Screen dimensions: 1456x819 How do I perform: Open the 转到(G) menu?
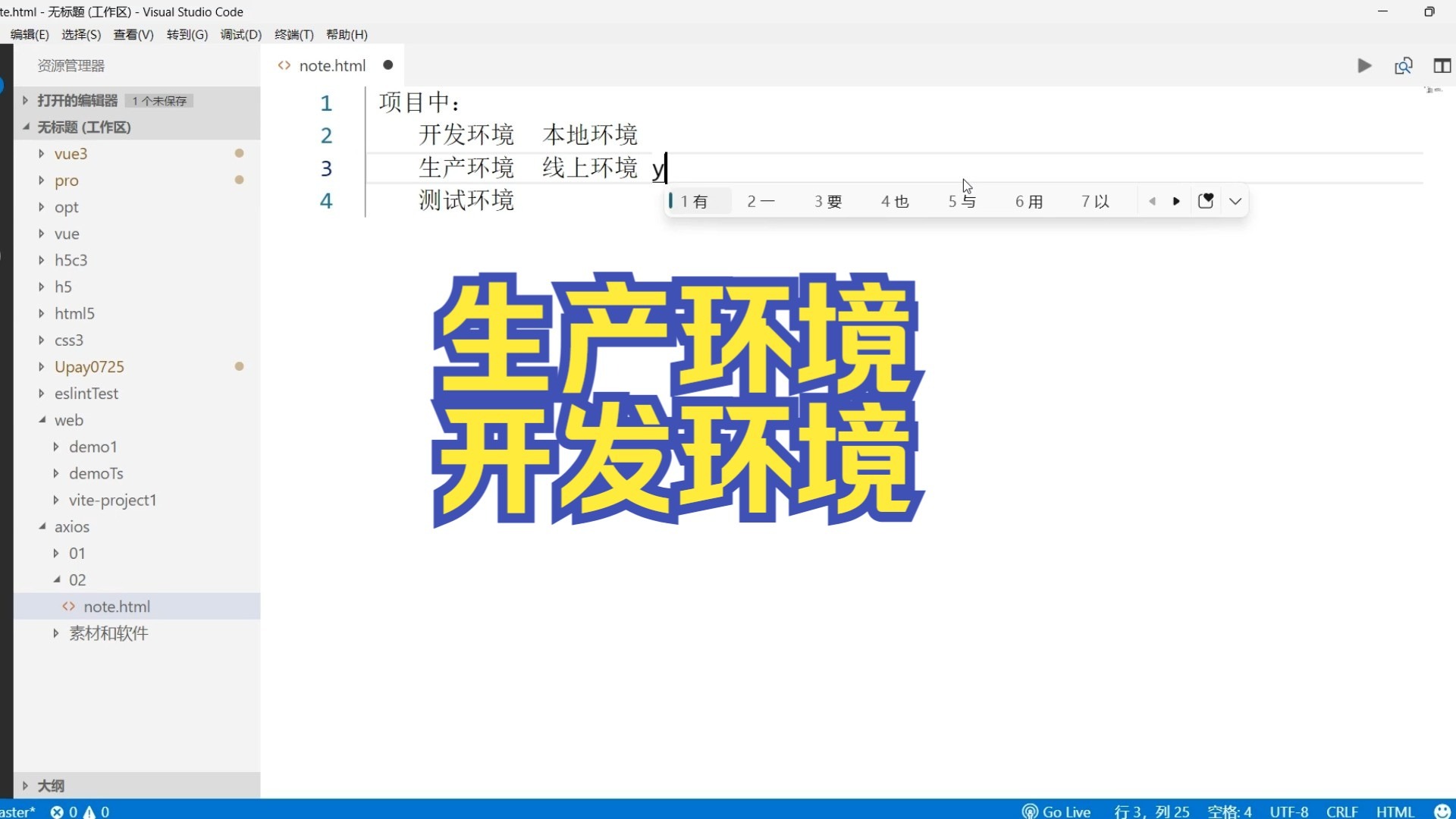187,35
